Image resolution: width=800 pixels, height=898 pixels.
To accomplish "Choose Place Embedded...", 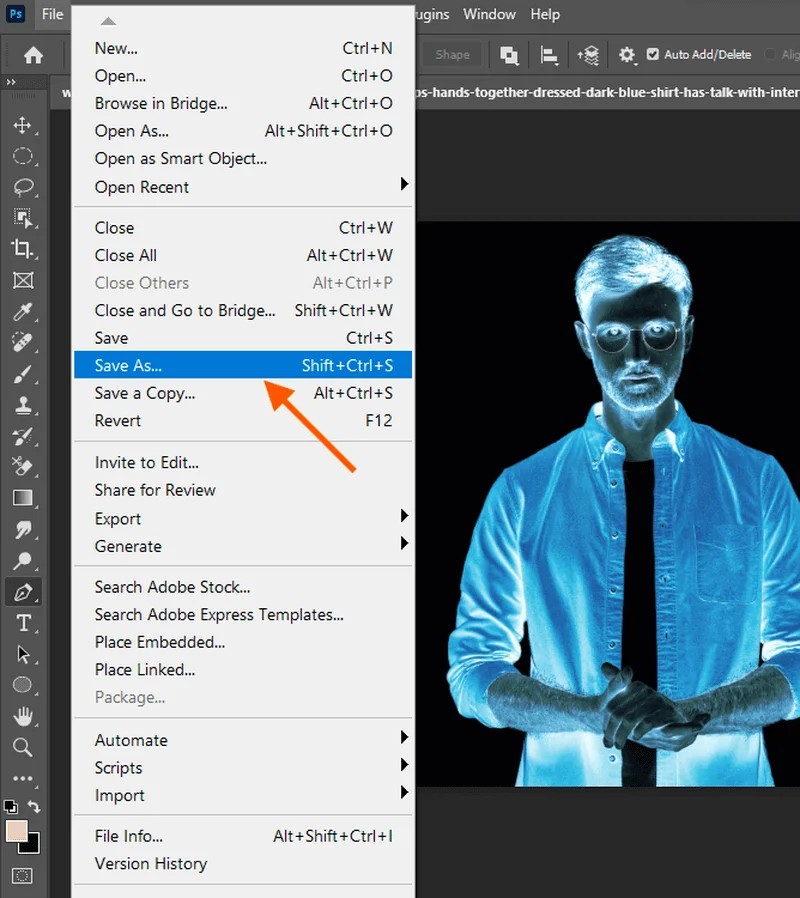I will click(x=243, y=642).
